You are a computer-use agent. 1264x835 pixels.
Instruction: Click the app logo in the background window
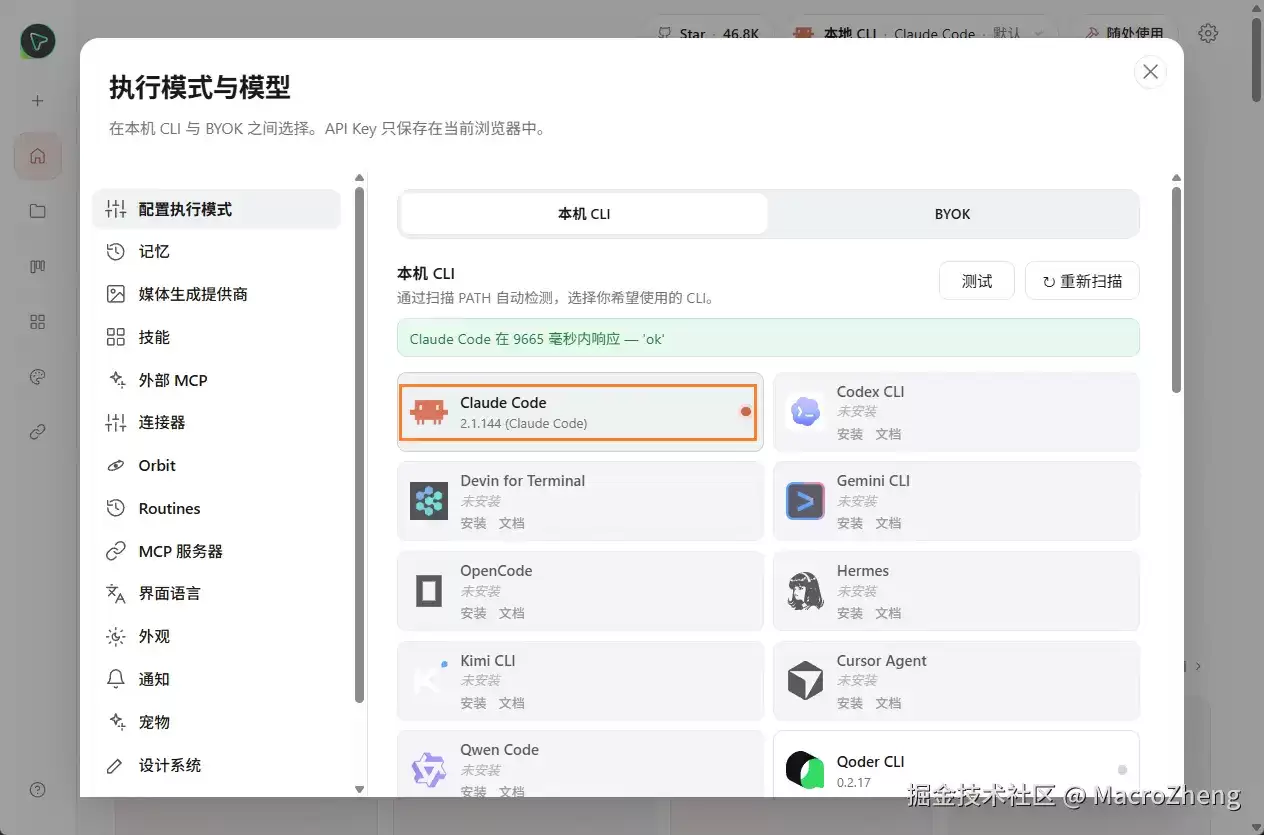(38, 41)
